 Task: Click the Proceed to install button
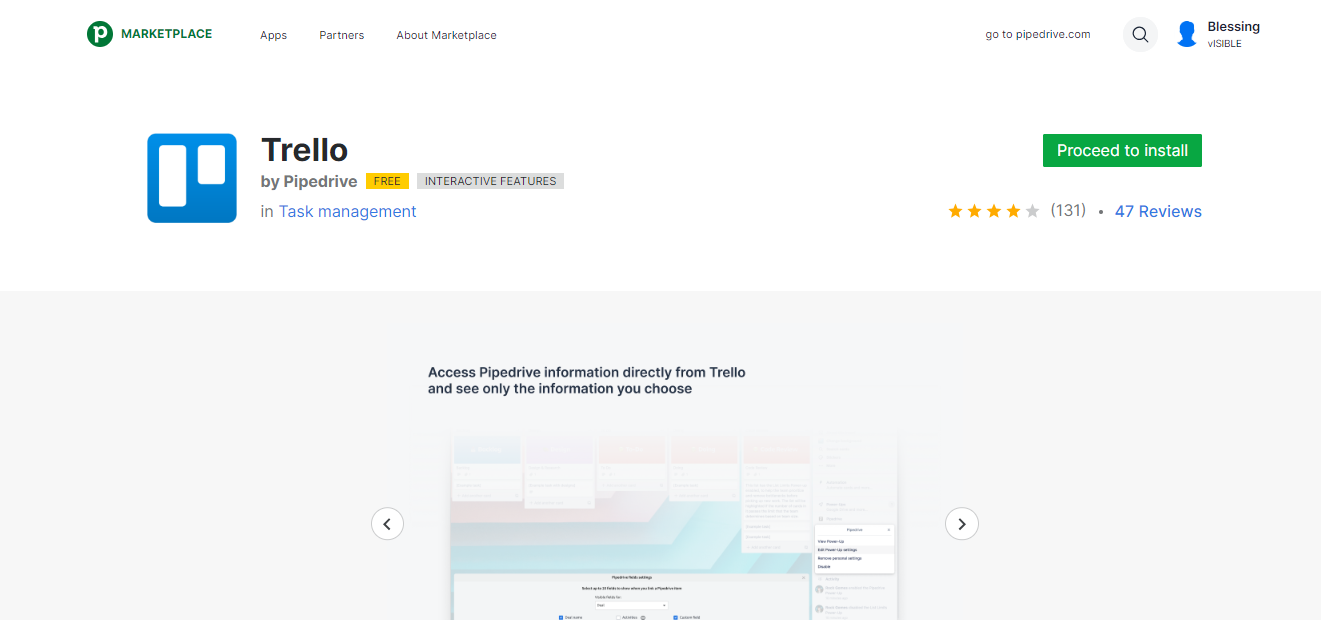[1122, 150]
